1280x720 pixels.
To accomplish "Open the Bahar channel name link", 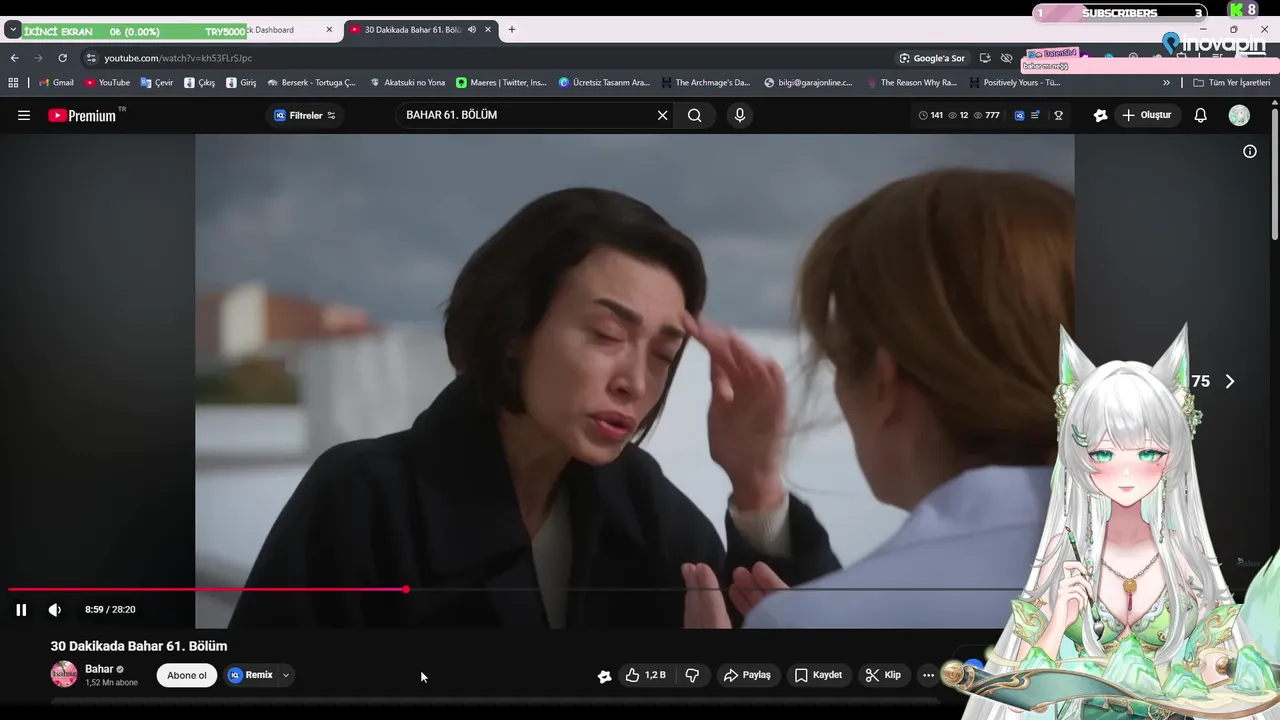I will 99,669.
